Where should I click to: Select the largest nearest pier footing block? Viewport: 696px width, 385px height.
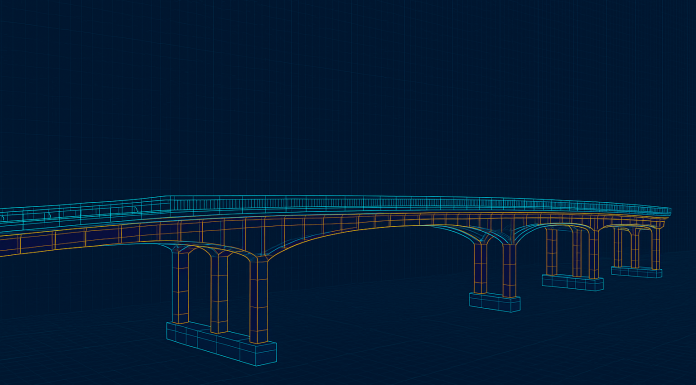point(221,343)
